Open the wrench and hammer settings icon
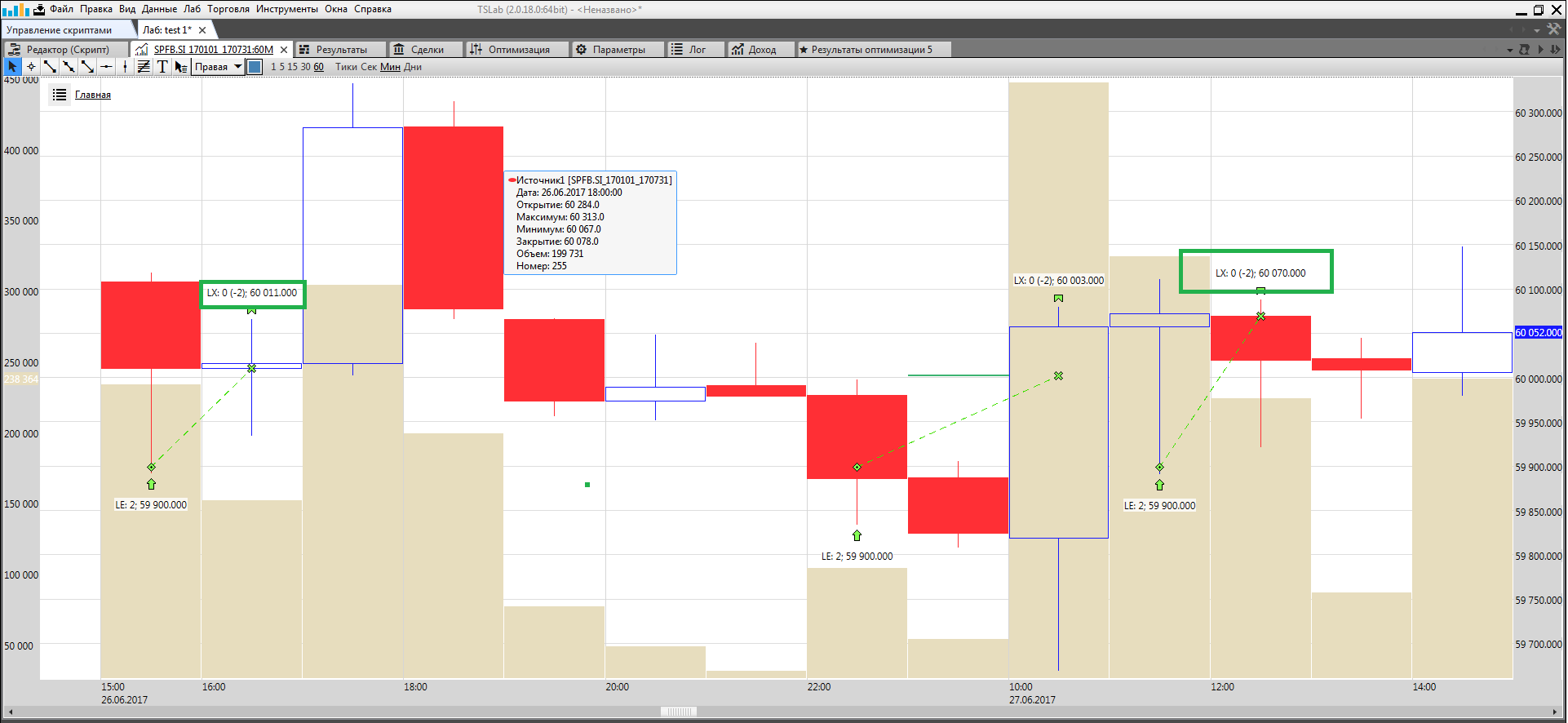1568x723 pixels. tap(1553, 29)
